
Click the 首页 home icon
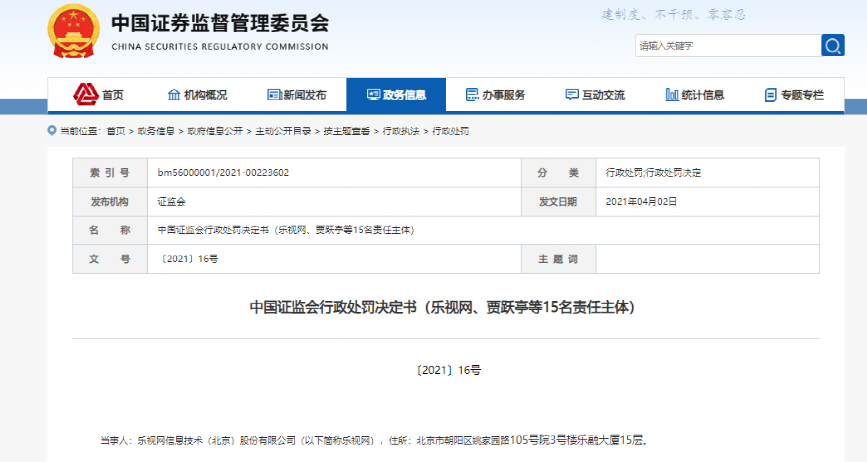(x=85, y=95)
